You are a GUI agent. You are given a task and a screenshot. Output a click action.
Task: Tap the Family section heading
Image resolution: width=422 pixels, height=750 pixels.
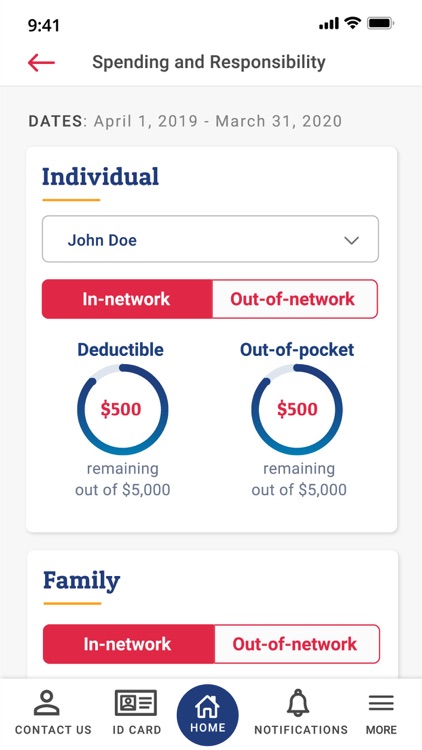[82, 581]
